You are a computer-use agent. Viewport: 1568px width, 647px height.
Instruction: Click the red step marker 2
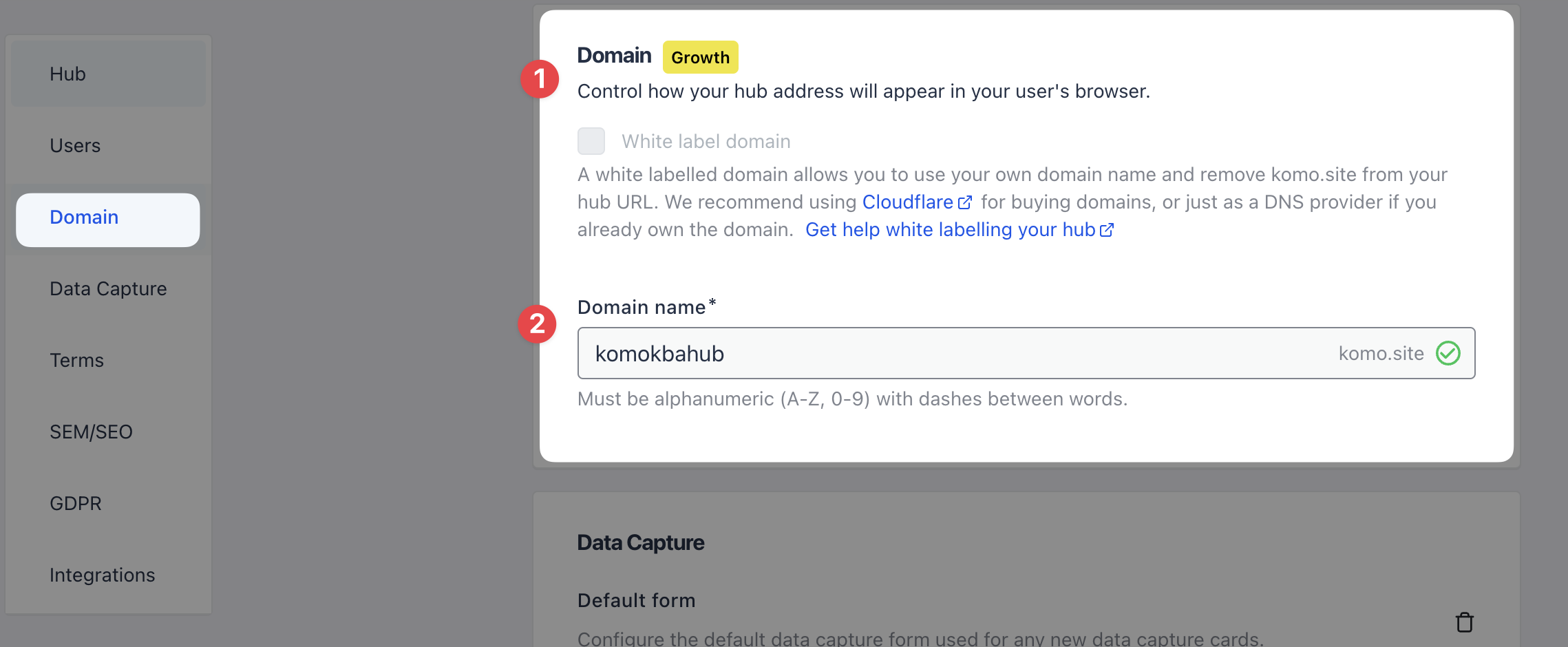point(538,323)
